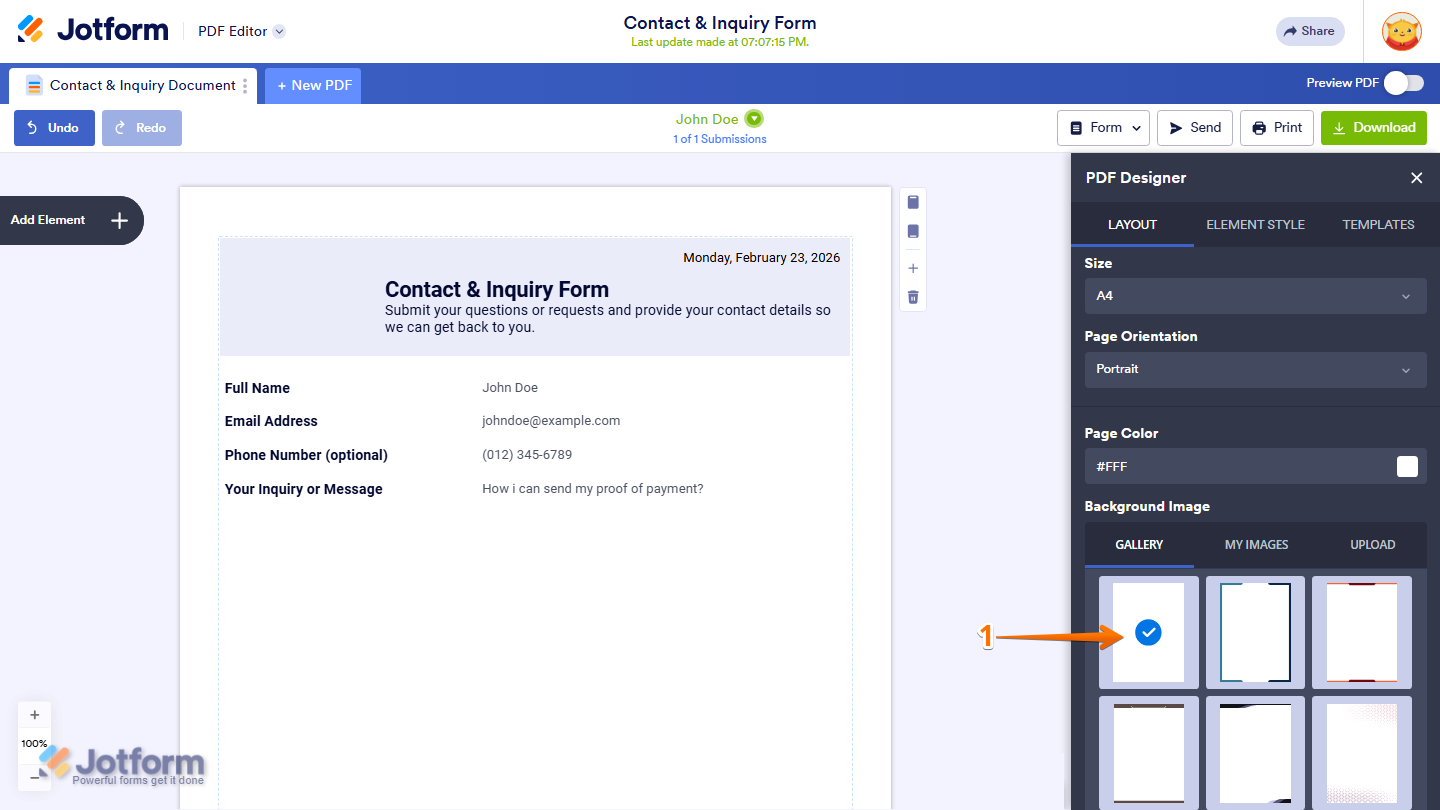
Task: Zoom out on the document
Action: tap(34, 774)
